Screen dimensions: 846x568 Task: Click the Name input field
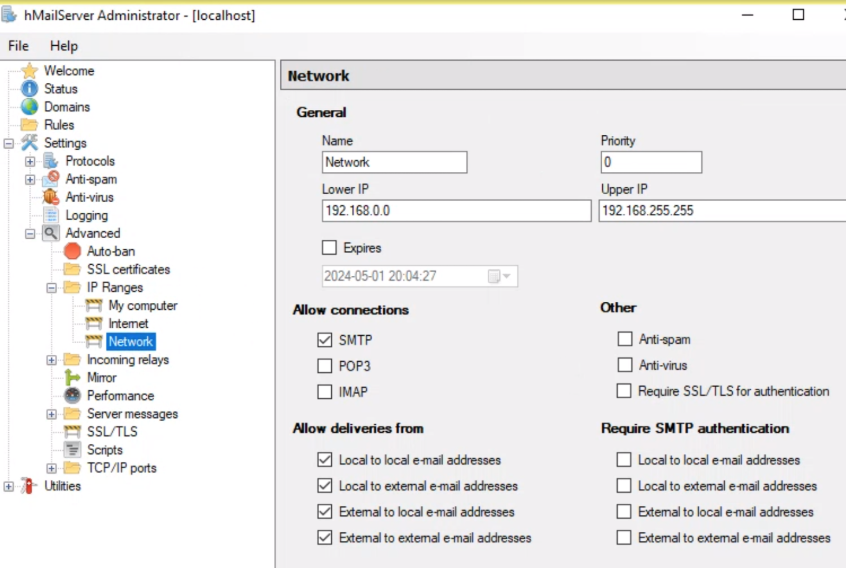pos(394,162)
